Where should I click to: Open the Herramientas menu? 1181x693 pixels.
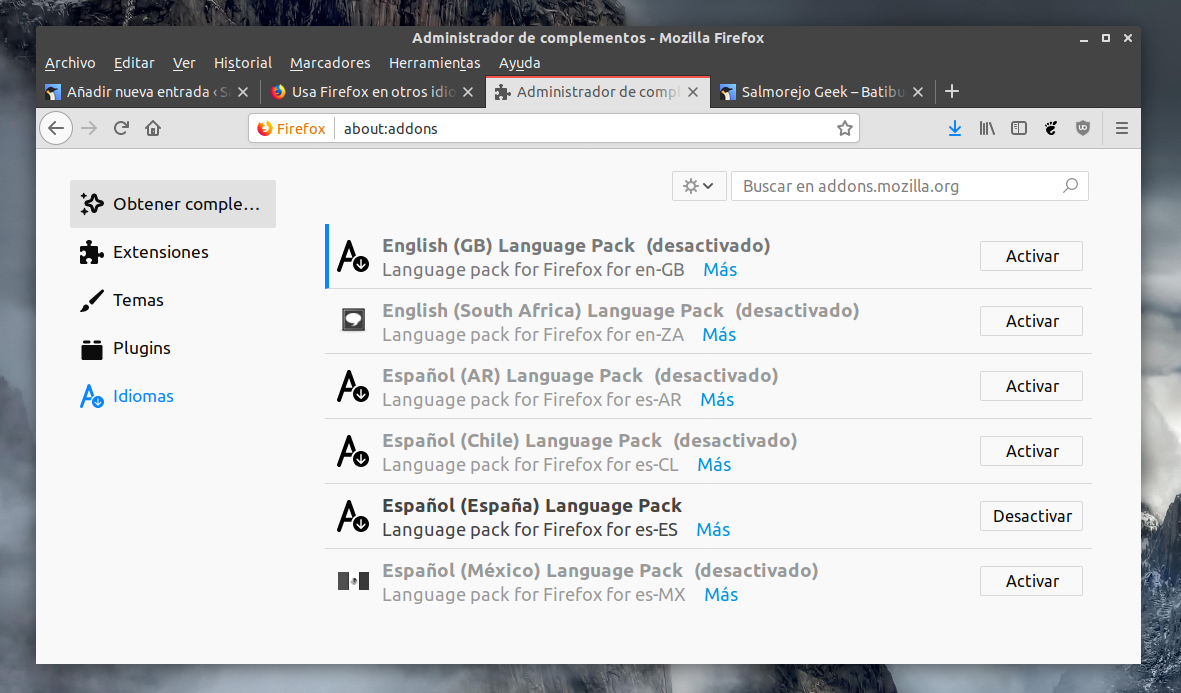point(434,63)
